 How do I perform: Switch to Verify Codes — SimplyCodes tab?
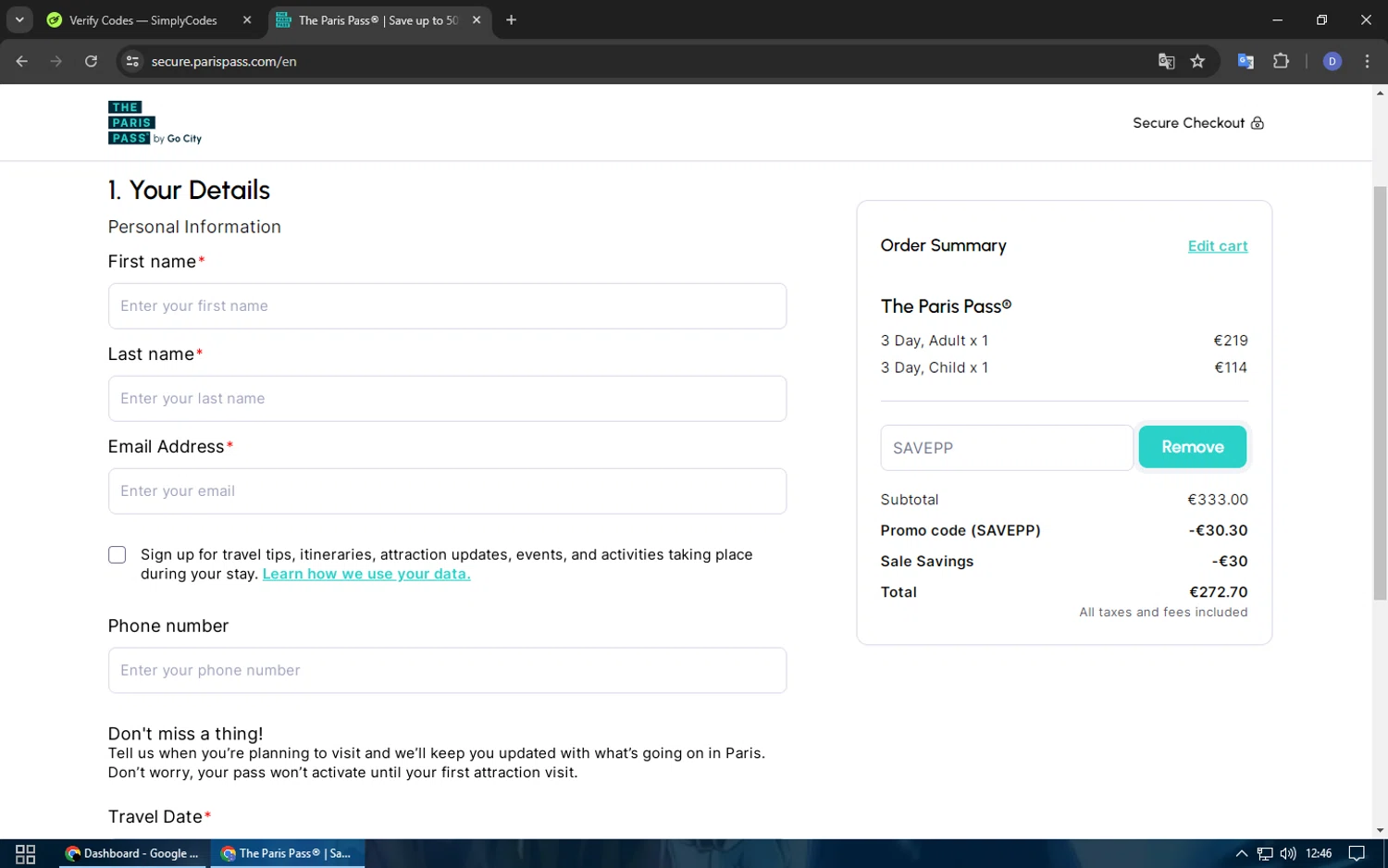(143, 19)
